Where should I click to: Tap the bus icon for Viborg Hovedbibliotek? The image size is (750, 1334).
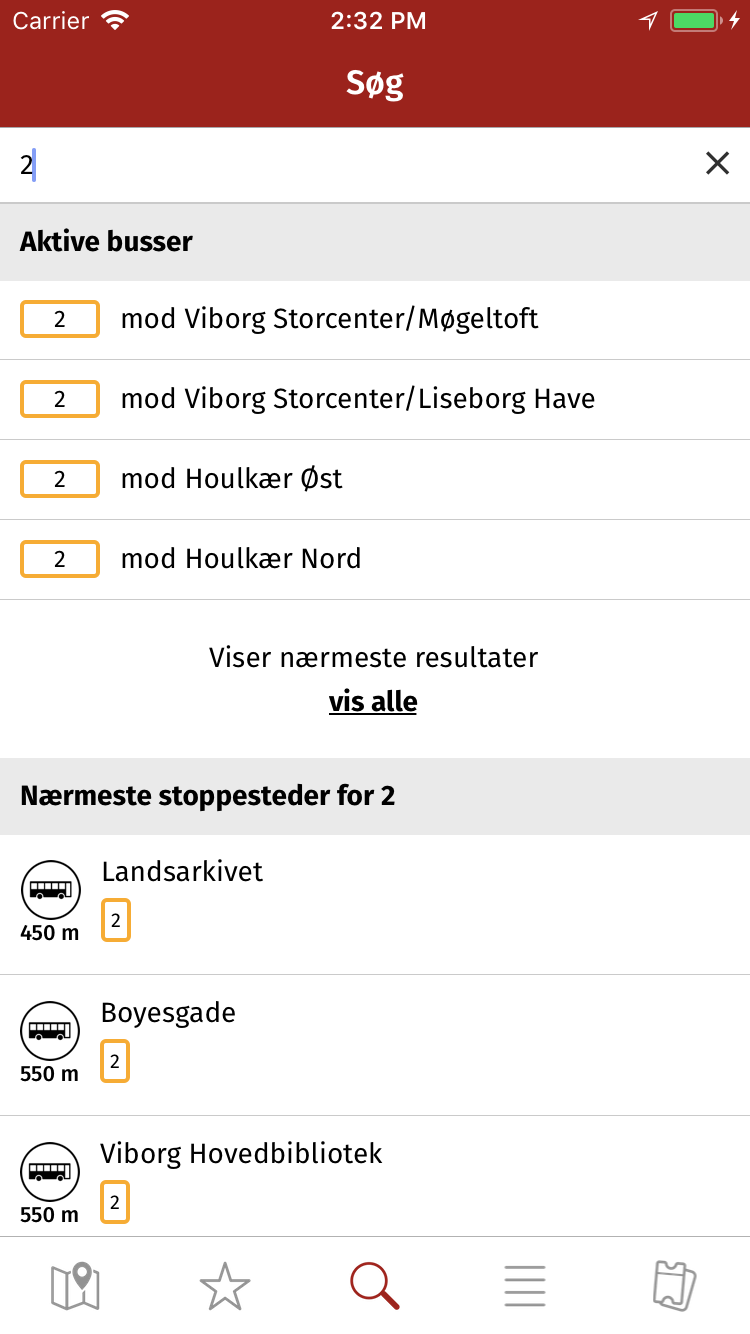[x=50, y=1171]
